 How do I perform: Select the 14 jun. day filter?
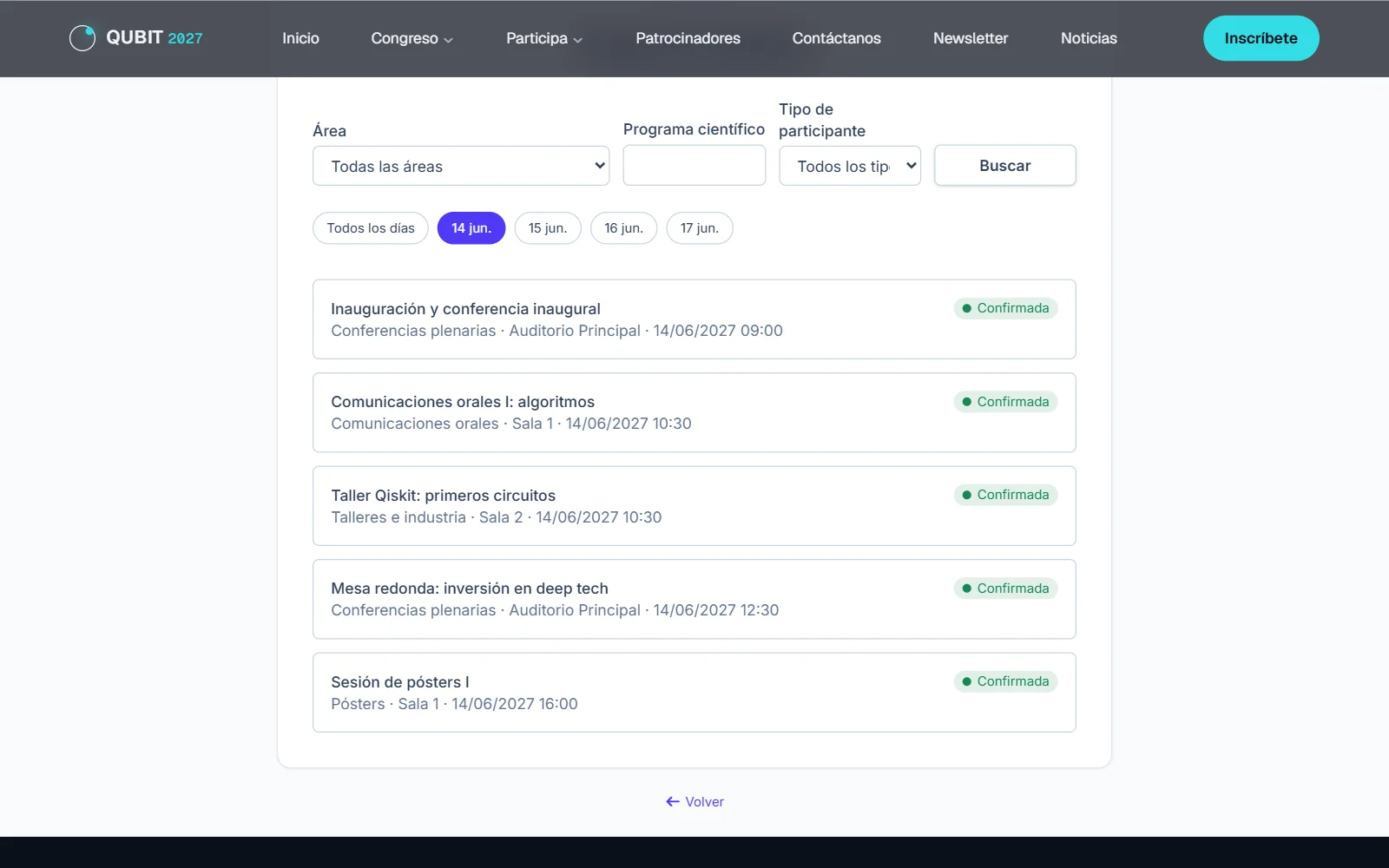[x=471, y=228]
